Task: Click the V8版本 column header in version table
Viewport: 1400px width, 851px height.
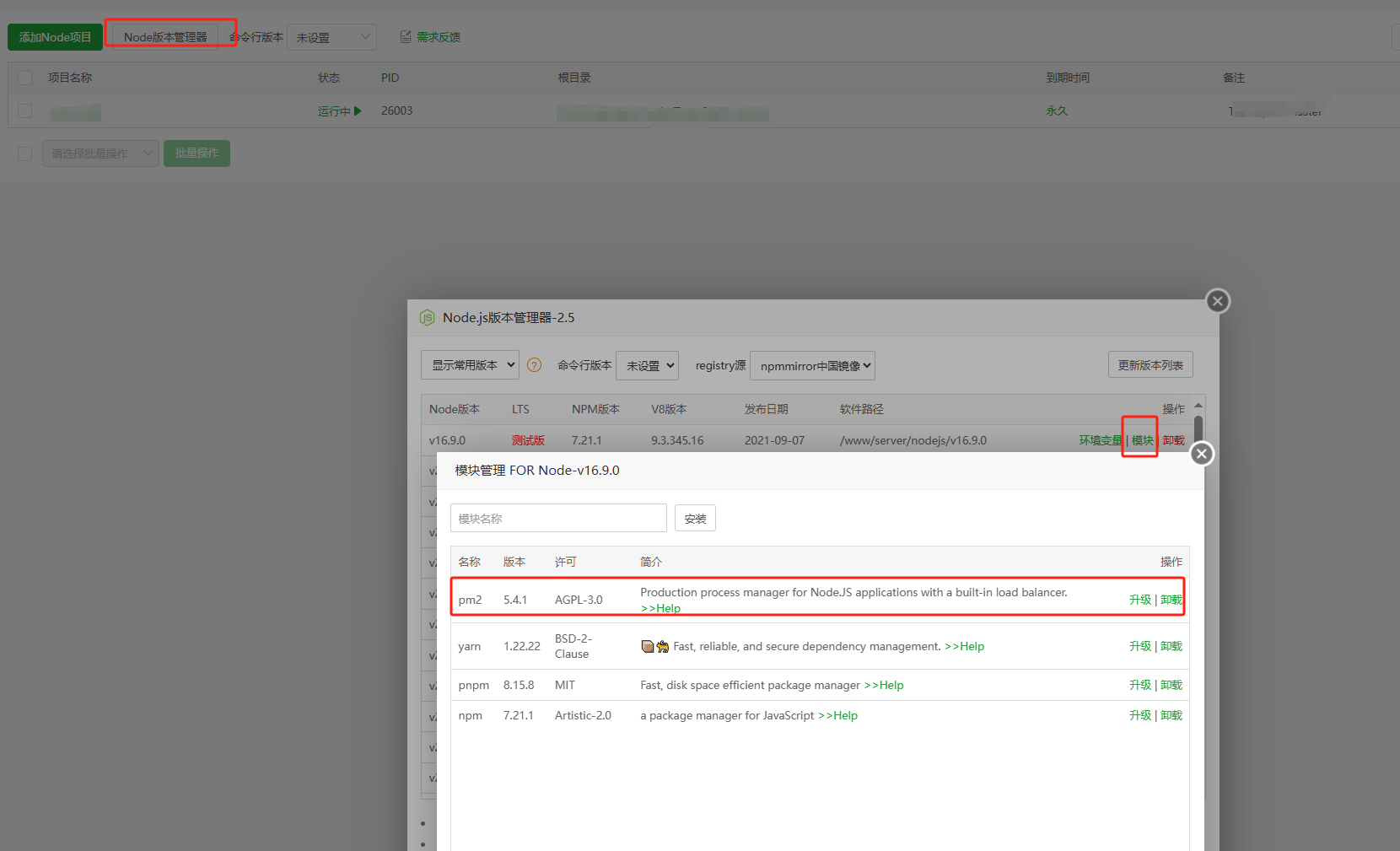Action: click(x=669, y=409)
